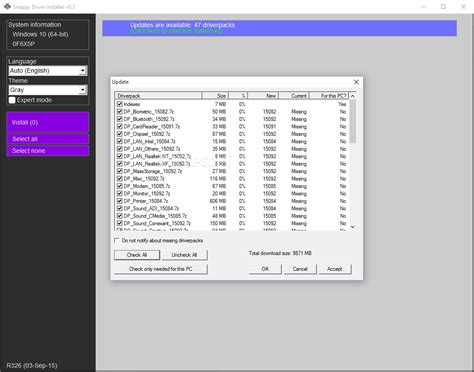
Task: Click the Check All button
Action: click(137, 255)
